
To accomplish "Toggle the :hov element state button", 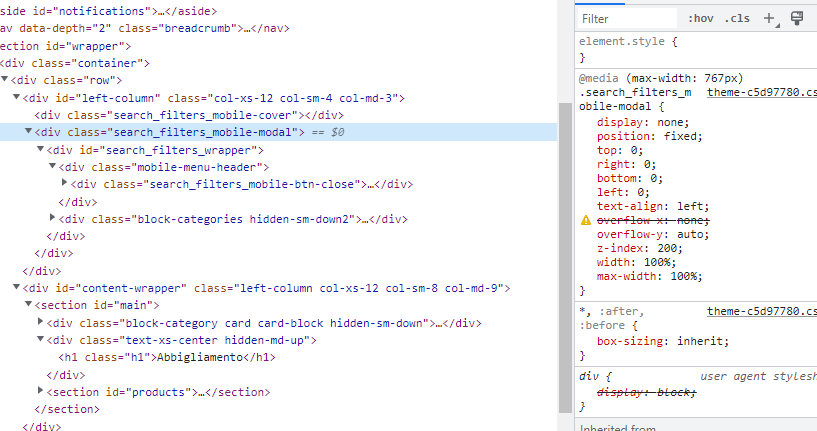I will [x=700, y=18].
